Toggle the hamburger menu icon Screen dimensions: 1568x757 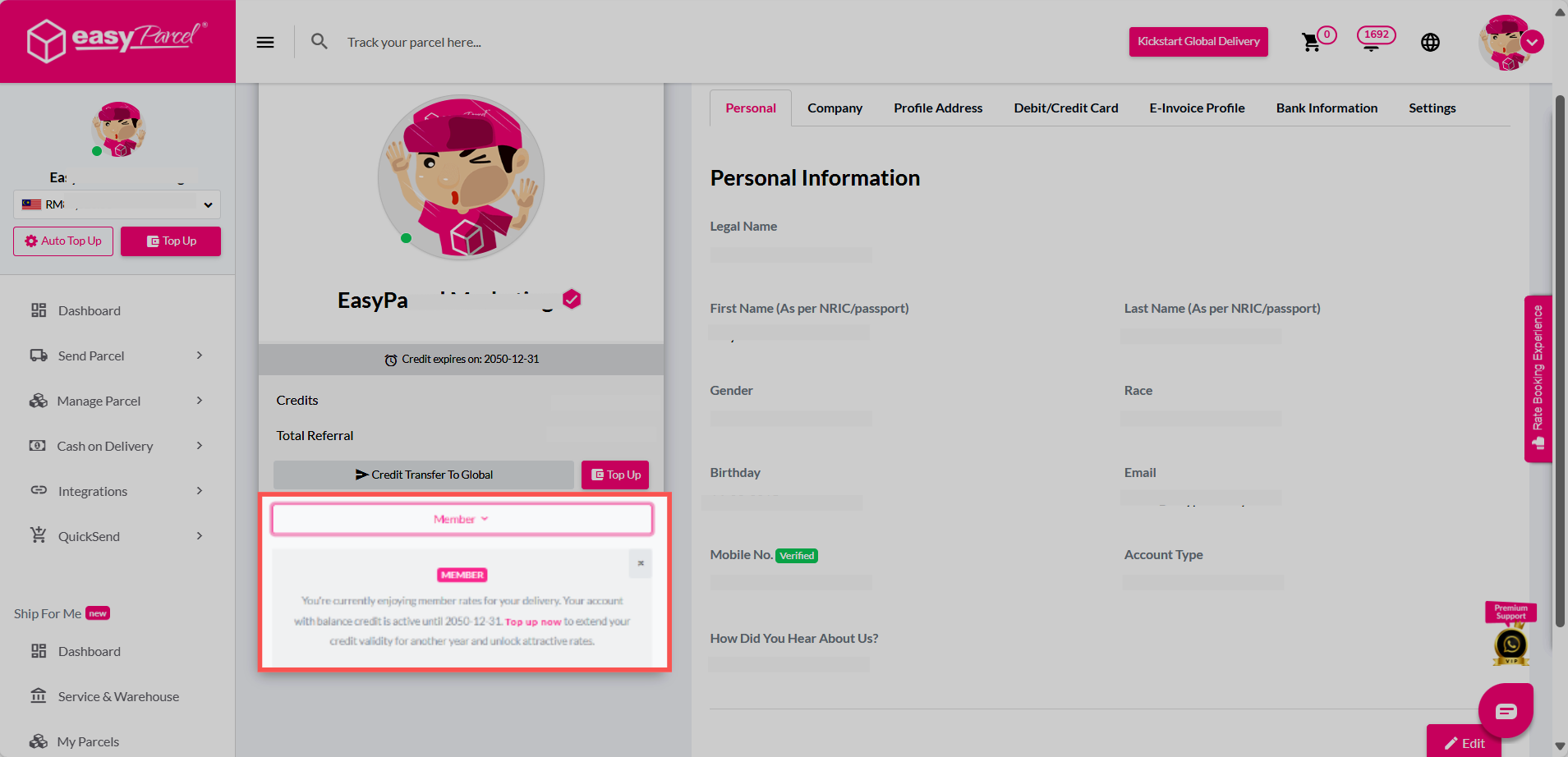pos(265,42)
